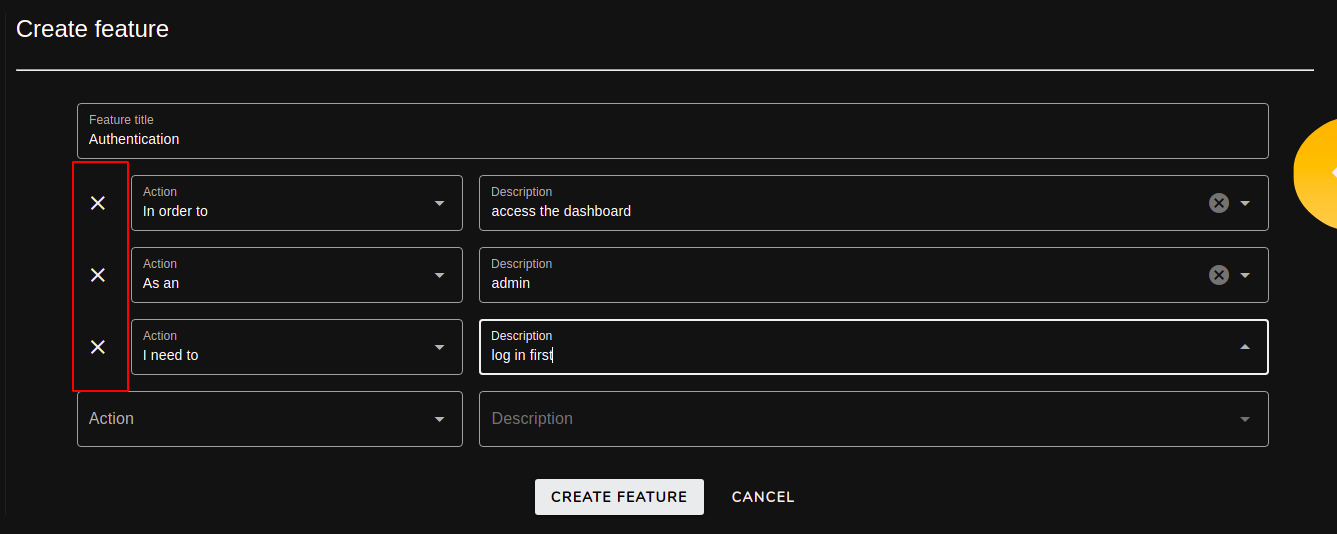Viewport: 1337px width, 534px height.
Task: Click the Create Feature button
Action: (619, 497)
